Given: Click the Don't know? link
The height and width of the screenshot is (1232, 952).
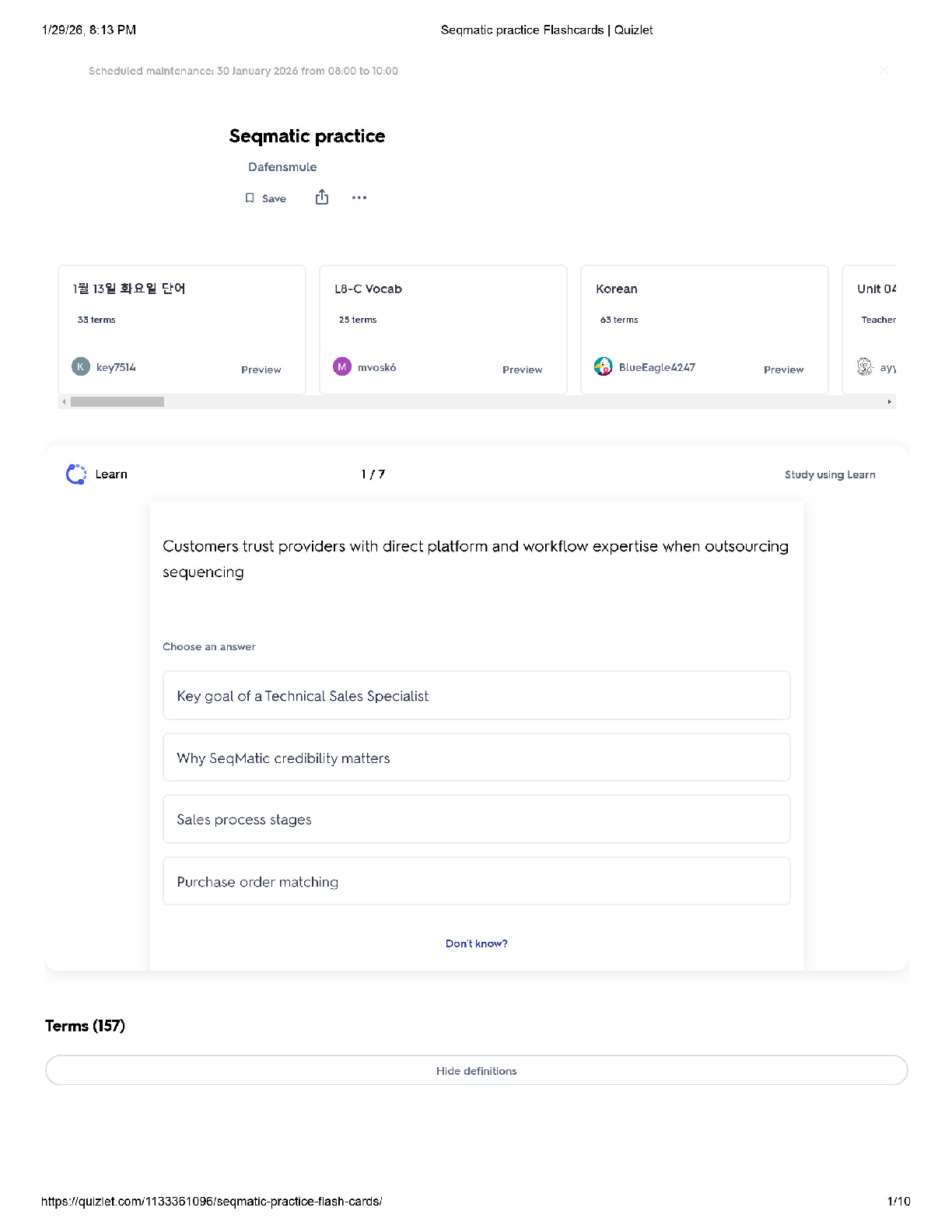Looking at the screenshot, I should [x=476, y=943].
